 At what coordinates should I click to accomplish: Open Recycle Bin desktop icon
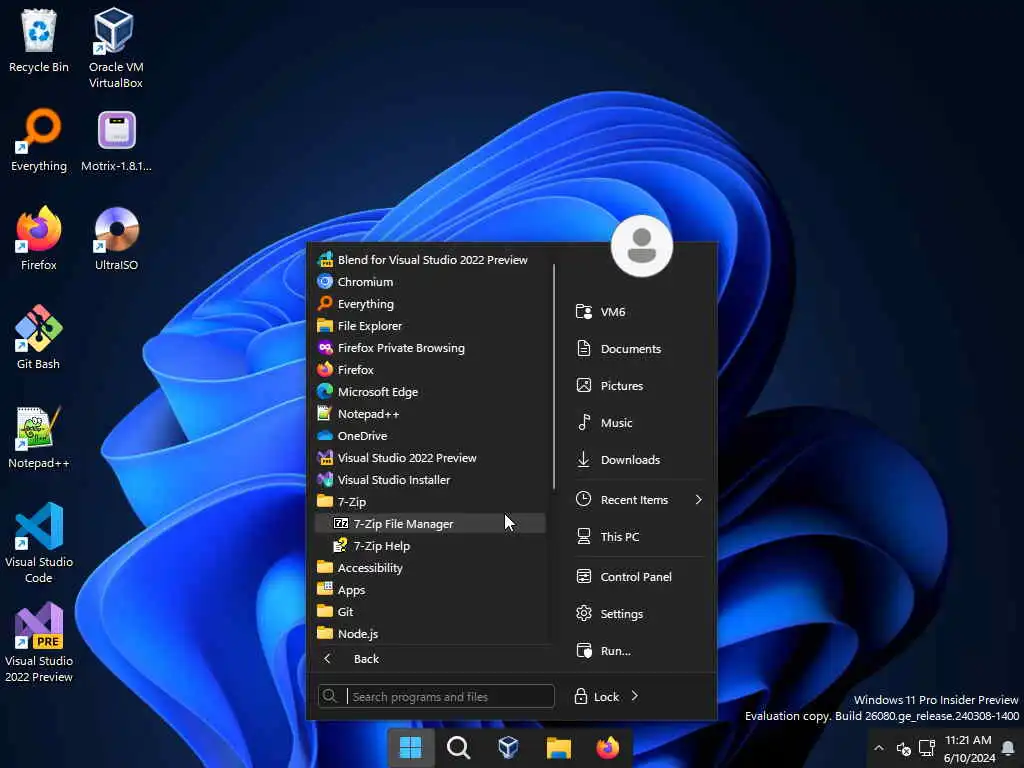click(x=39, y=40)
